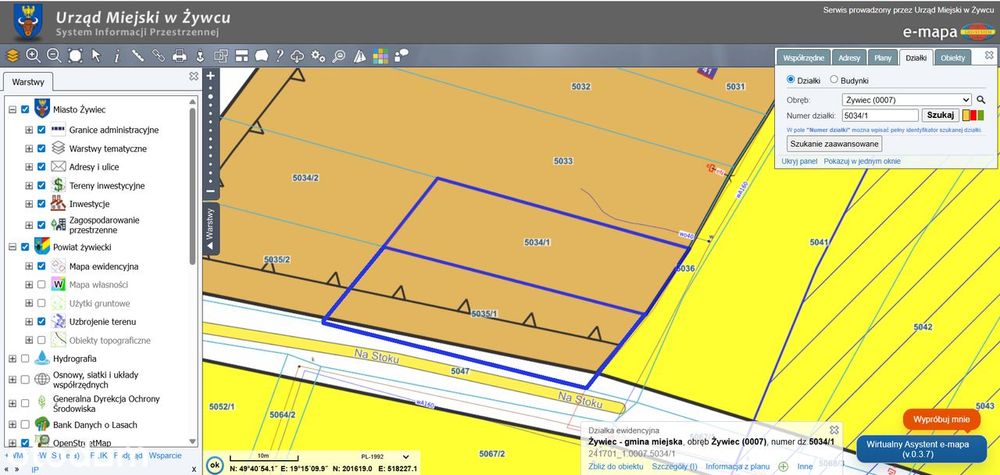The height and width of the screenshot is (475, 1000).
Task: Click the zoom out magnifier tool
Action: (54, 55)
